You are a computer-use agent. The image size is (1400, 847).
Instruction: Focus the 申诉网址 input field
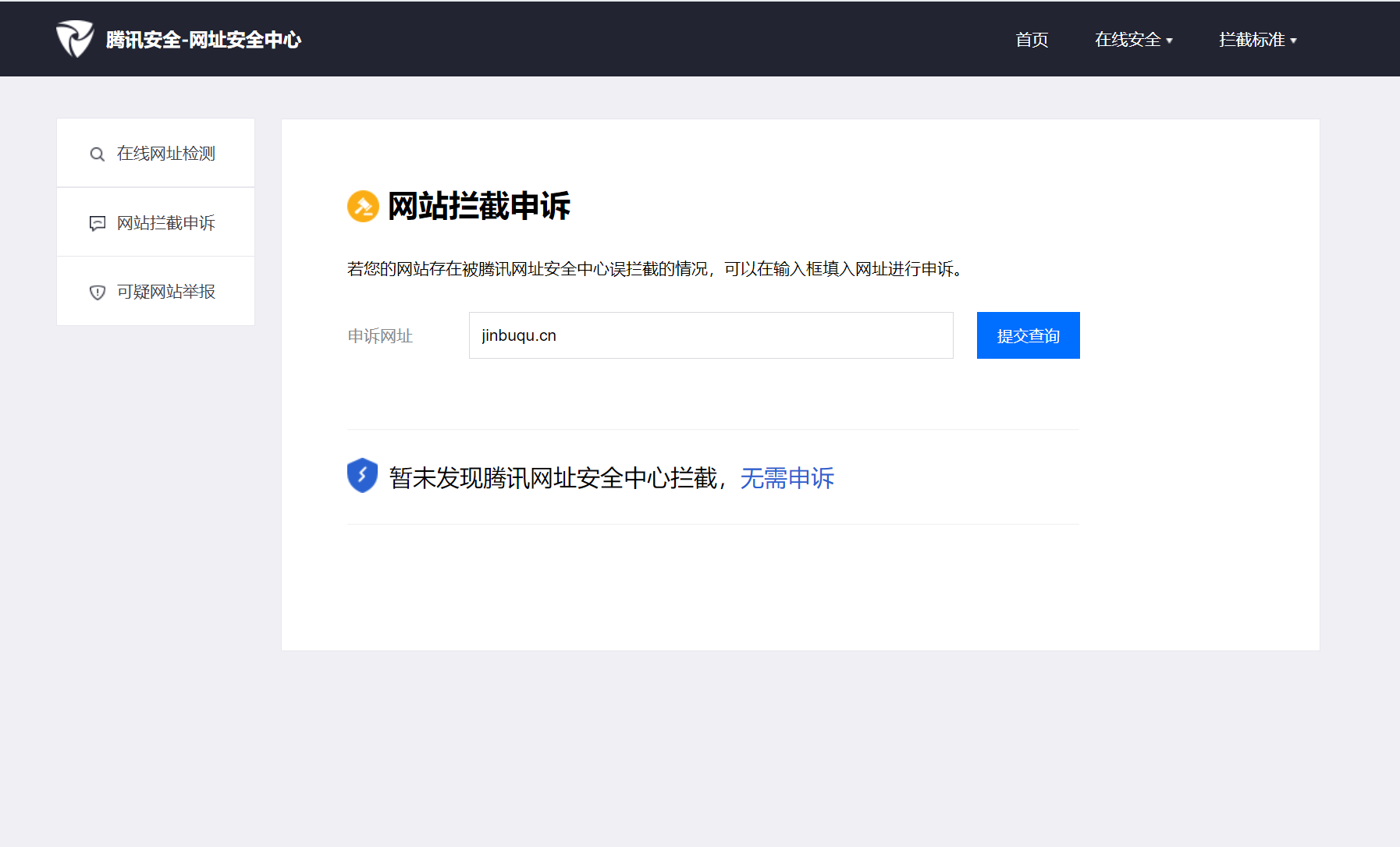711,335
